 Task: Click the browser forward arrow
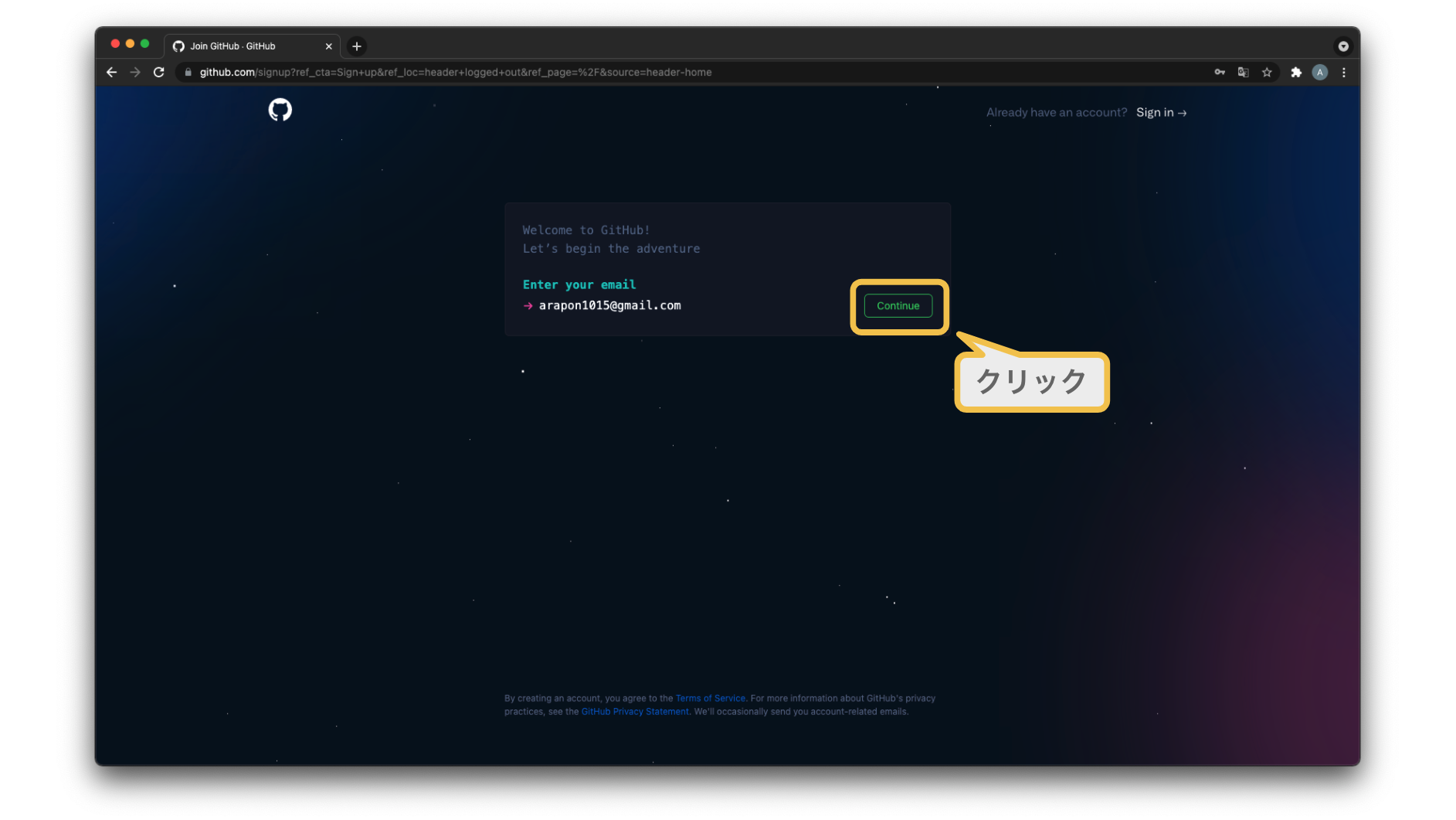click(135, 72)
